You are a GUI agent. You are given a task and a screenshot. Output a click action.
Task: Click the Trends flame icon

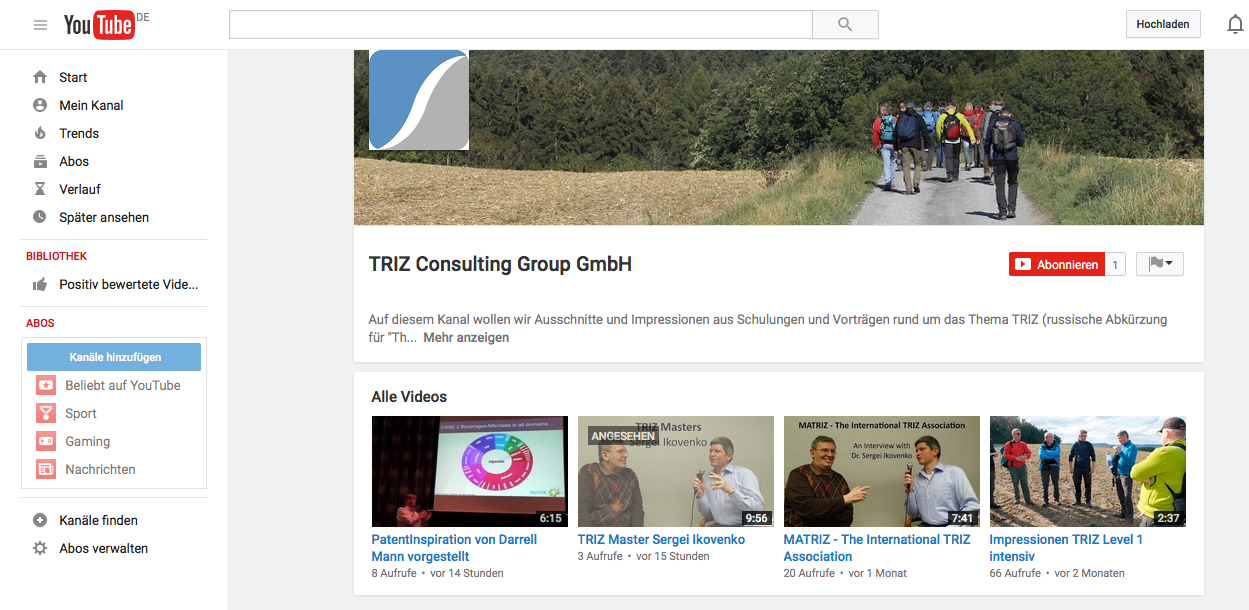[40, 133]
